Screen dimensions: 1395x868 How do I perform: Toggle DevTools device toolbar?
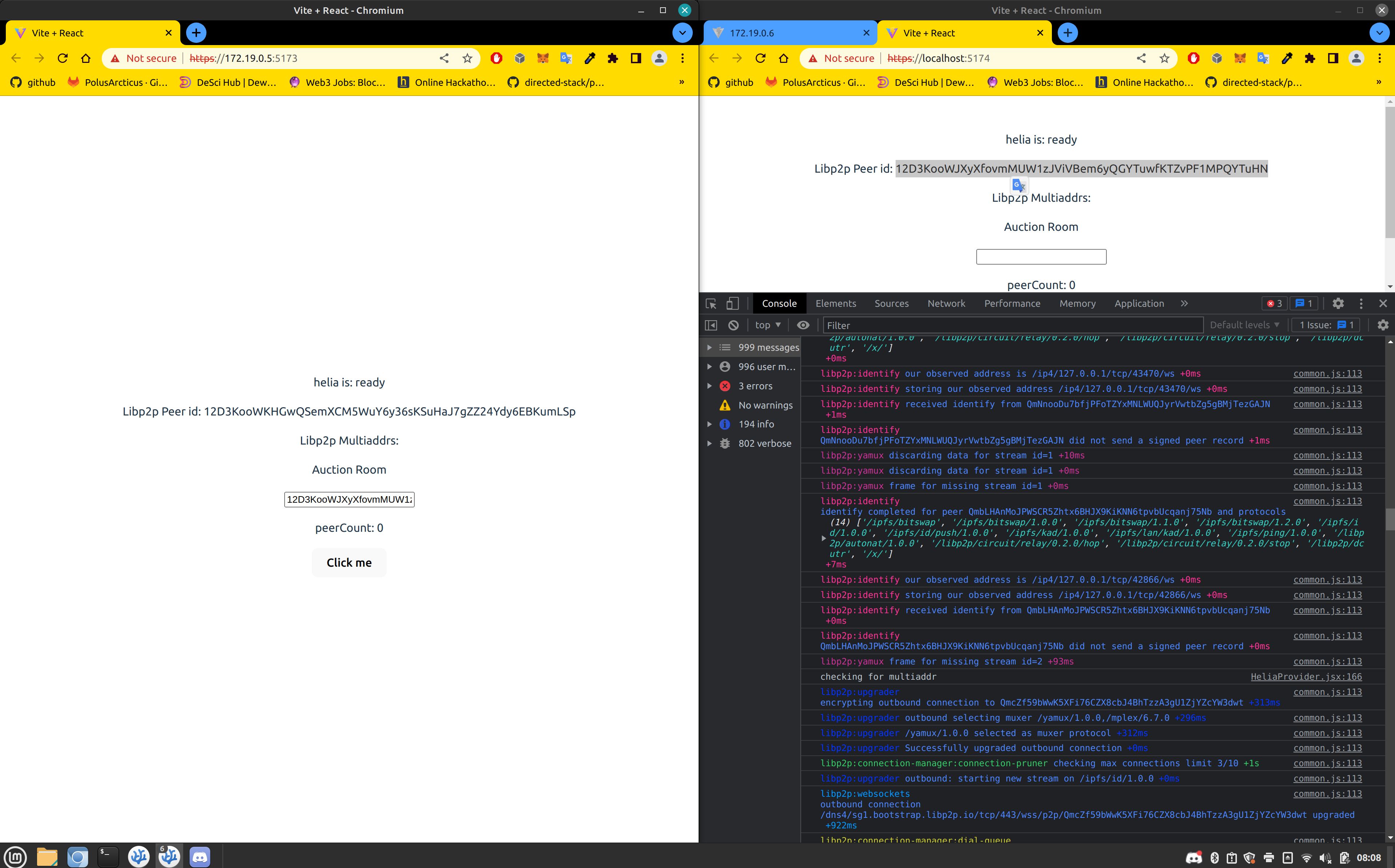pos(732,304)
